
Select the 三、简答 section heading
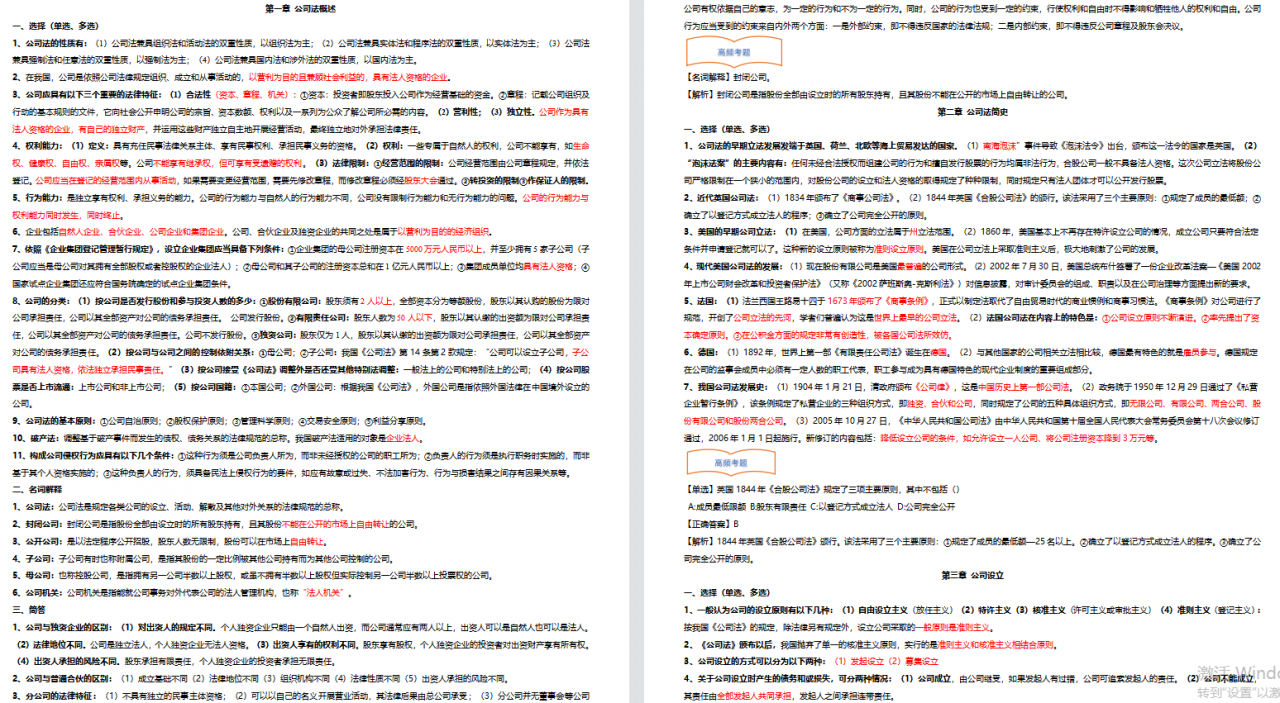click(x=30, y=609)
